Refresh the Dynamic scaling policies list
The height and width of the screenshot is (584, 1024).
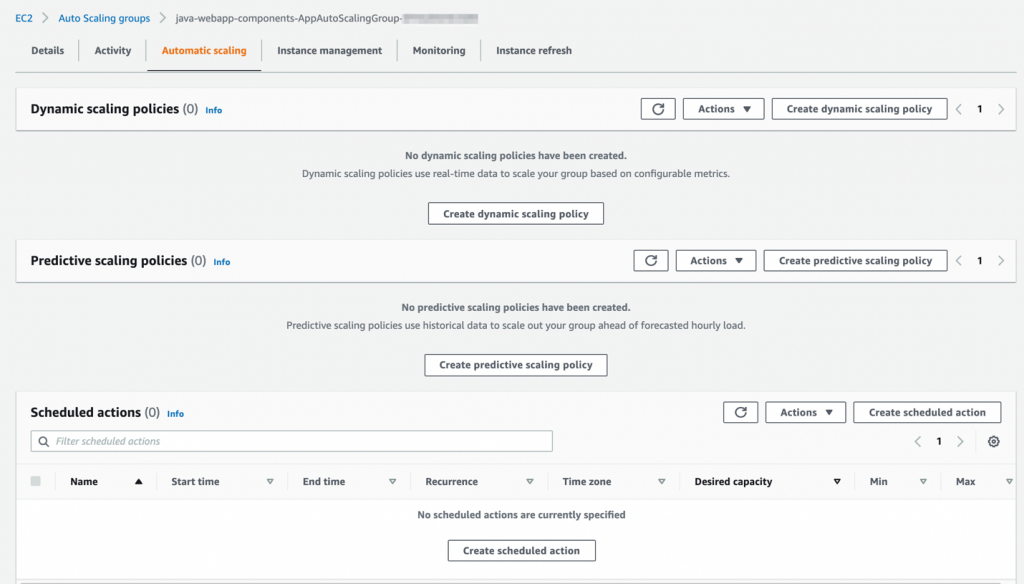tap(658, 108)
